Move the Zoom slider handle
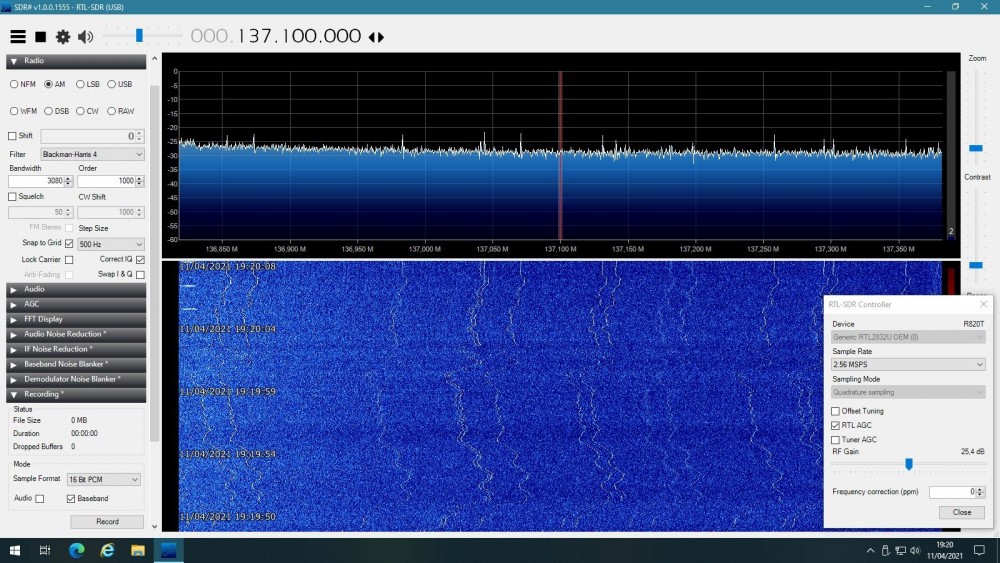Viewport: 1000px width, 563px height. point(976,148)
